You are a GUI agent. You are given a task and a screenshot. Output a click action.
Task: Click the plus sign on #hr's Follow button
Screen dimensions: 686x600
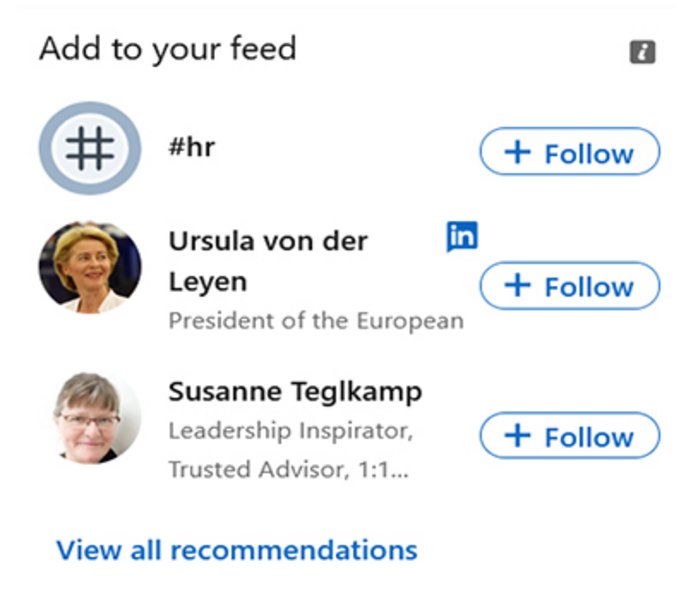pos(518,152)
